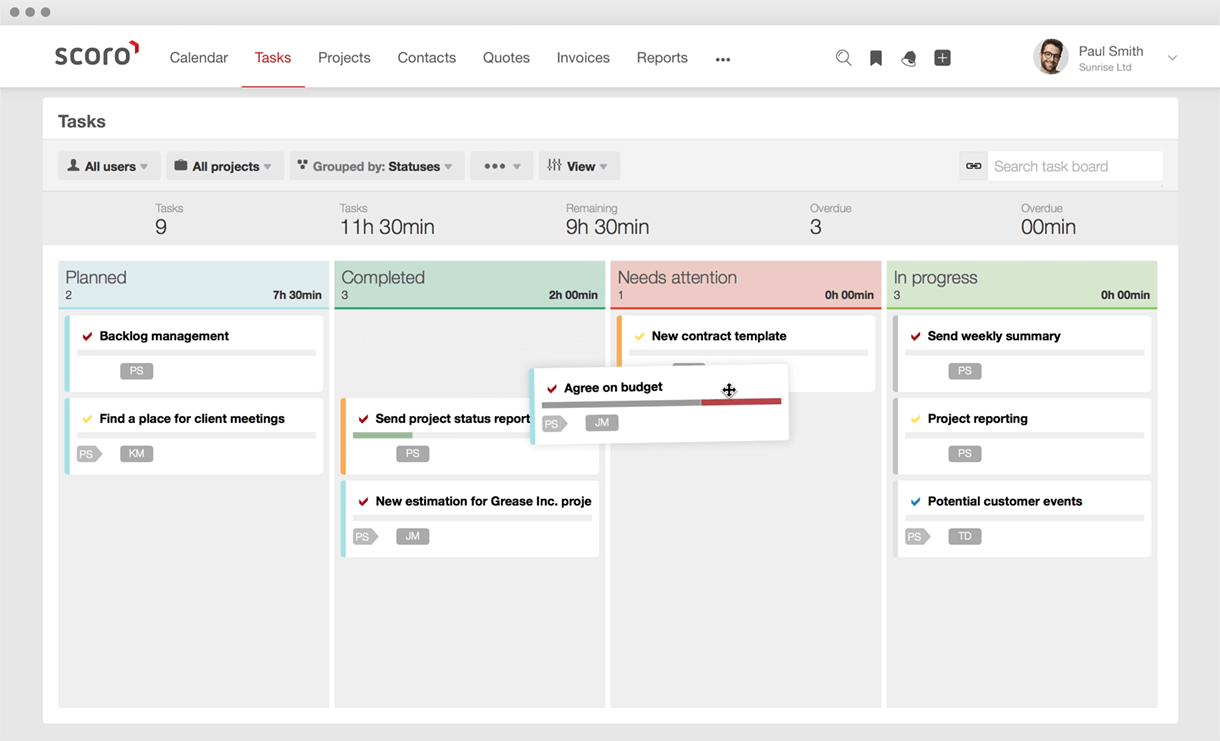Image resolution: width=1220 pixels, height=741 pixels.
Task: Toggle the checkmark on New contract template
Action: 640,336
